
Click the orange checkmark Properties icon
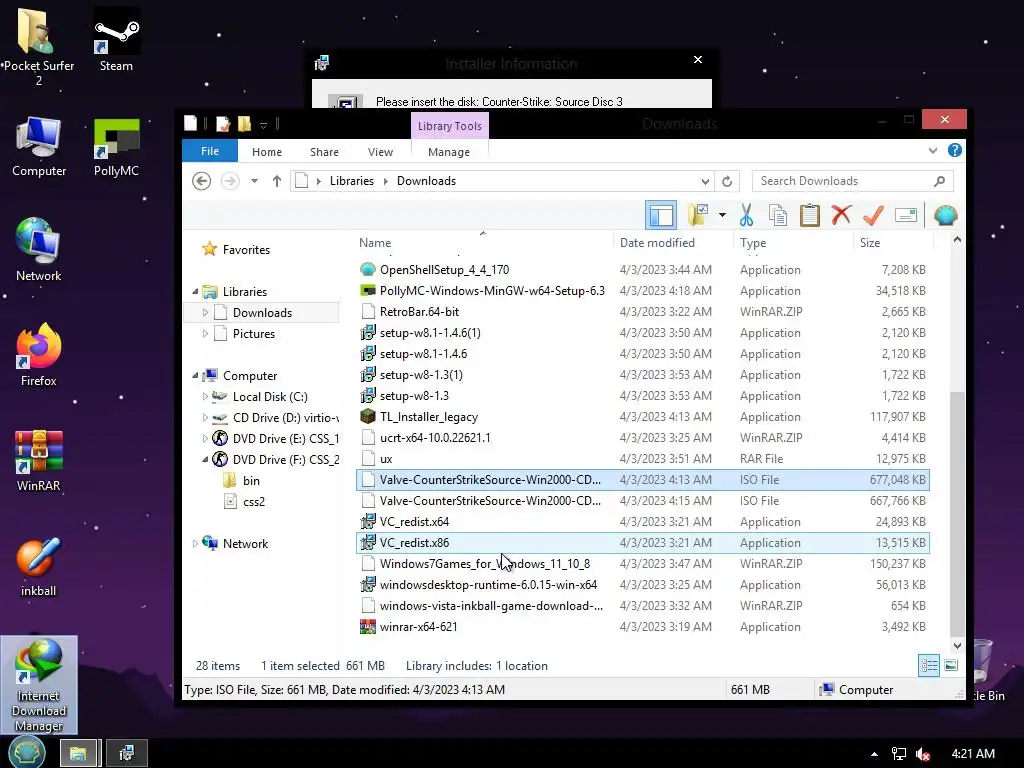873,215
